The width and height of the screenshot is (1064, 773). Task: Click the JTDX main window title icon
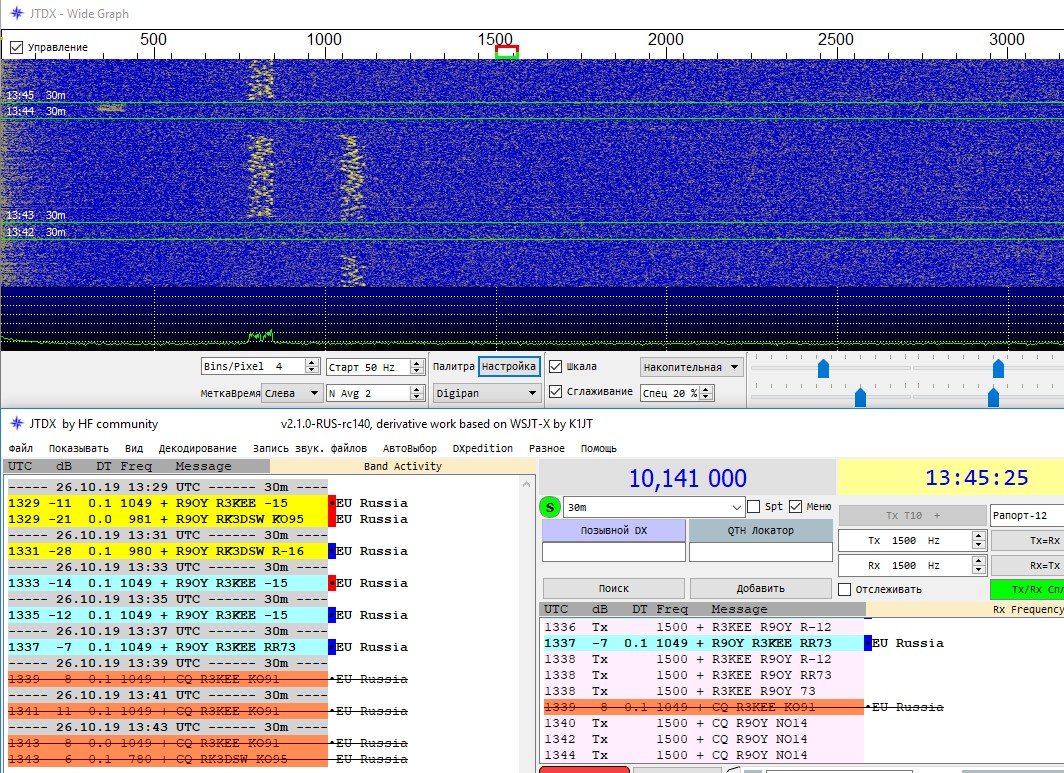coord(15,424)
